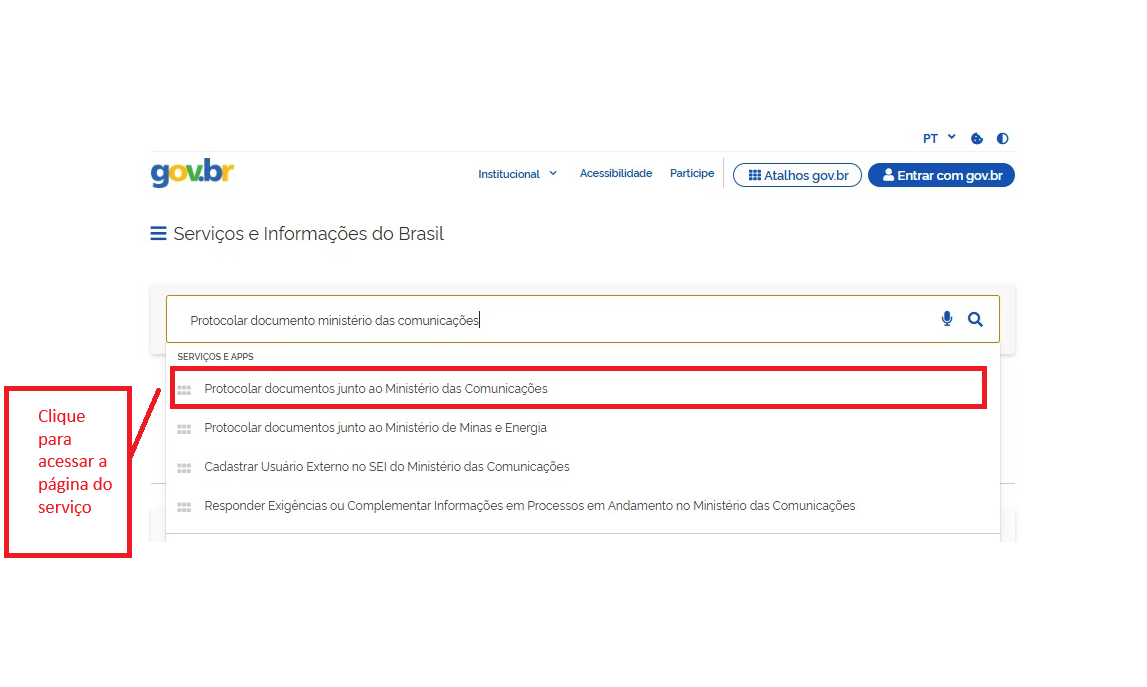The height and width of the screenshot is (687, 1147).
Task: Click grid icon beside Minas e Energia result
Action: coord(184,429)
